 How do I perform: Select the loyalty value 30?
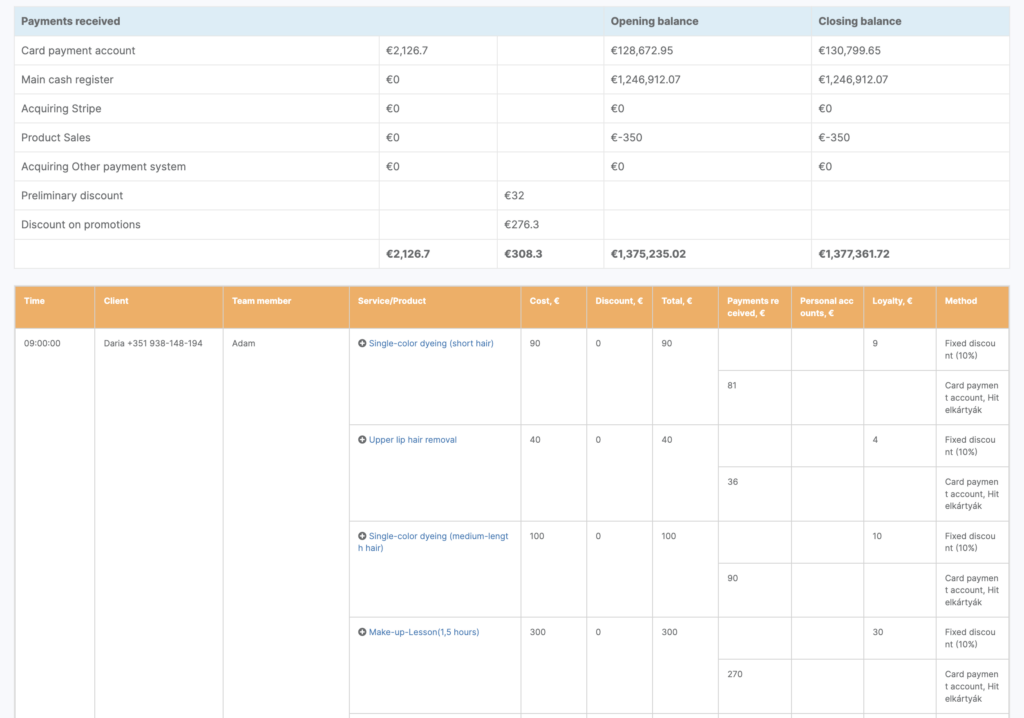(878, 632)
